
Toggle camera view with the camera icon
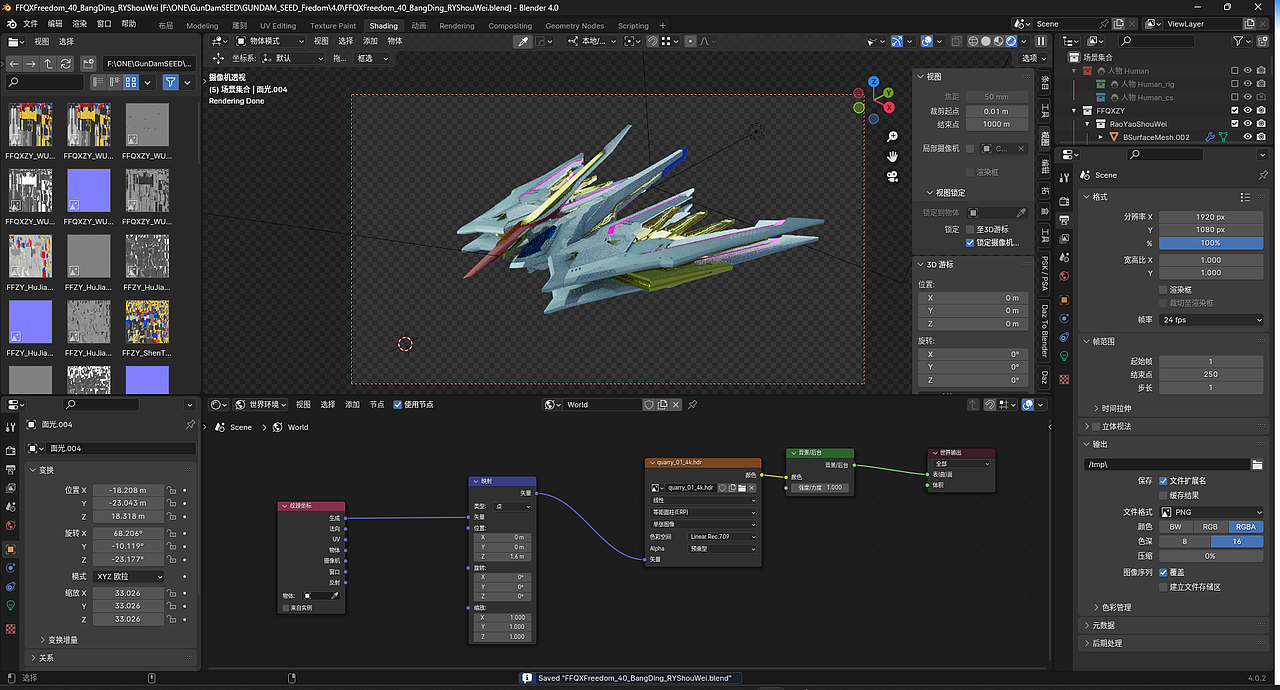(892, 177)
